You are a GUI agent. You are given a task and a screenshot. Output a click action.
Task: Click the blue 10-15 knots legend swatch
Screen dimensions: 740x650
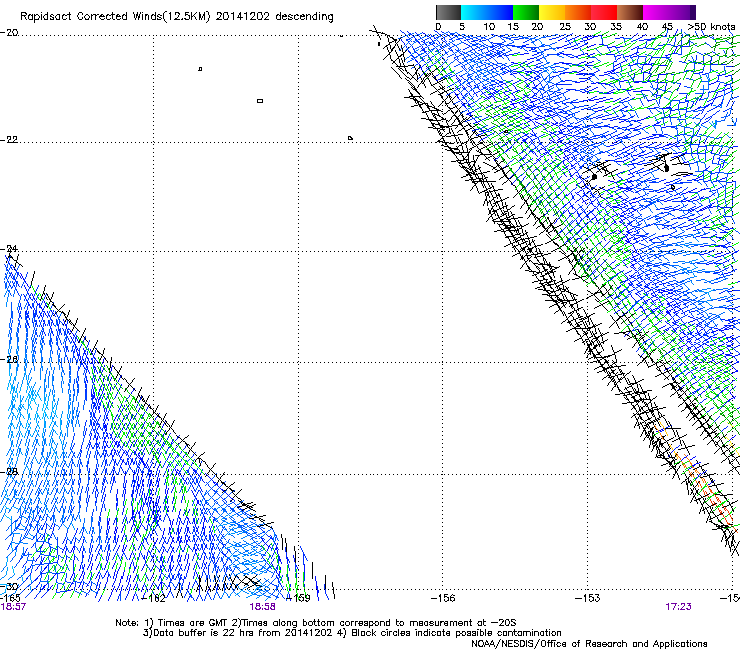coord(500,12)
